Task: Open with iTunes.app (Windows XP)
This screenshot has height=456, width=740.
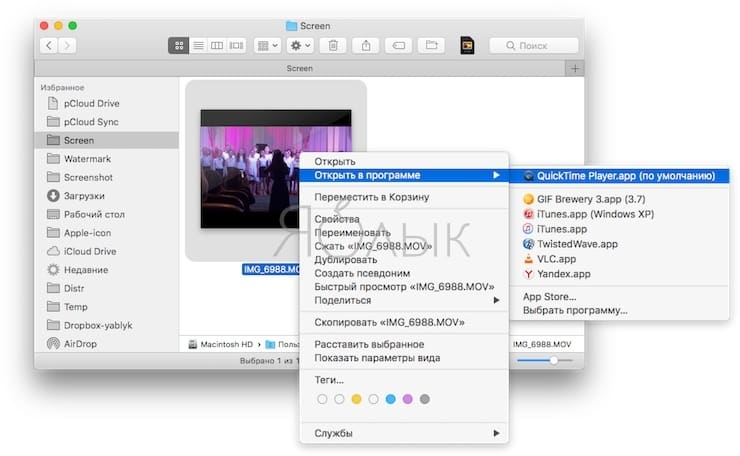Action: pyautogui.click(x=620, y=214)
